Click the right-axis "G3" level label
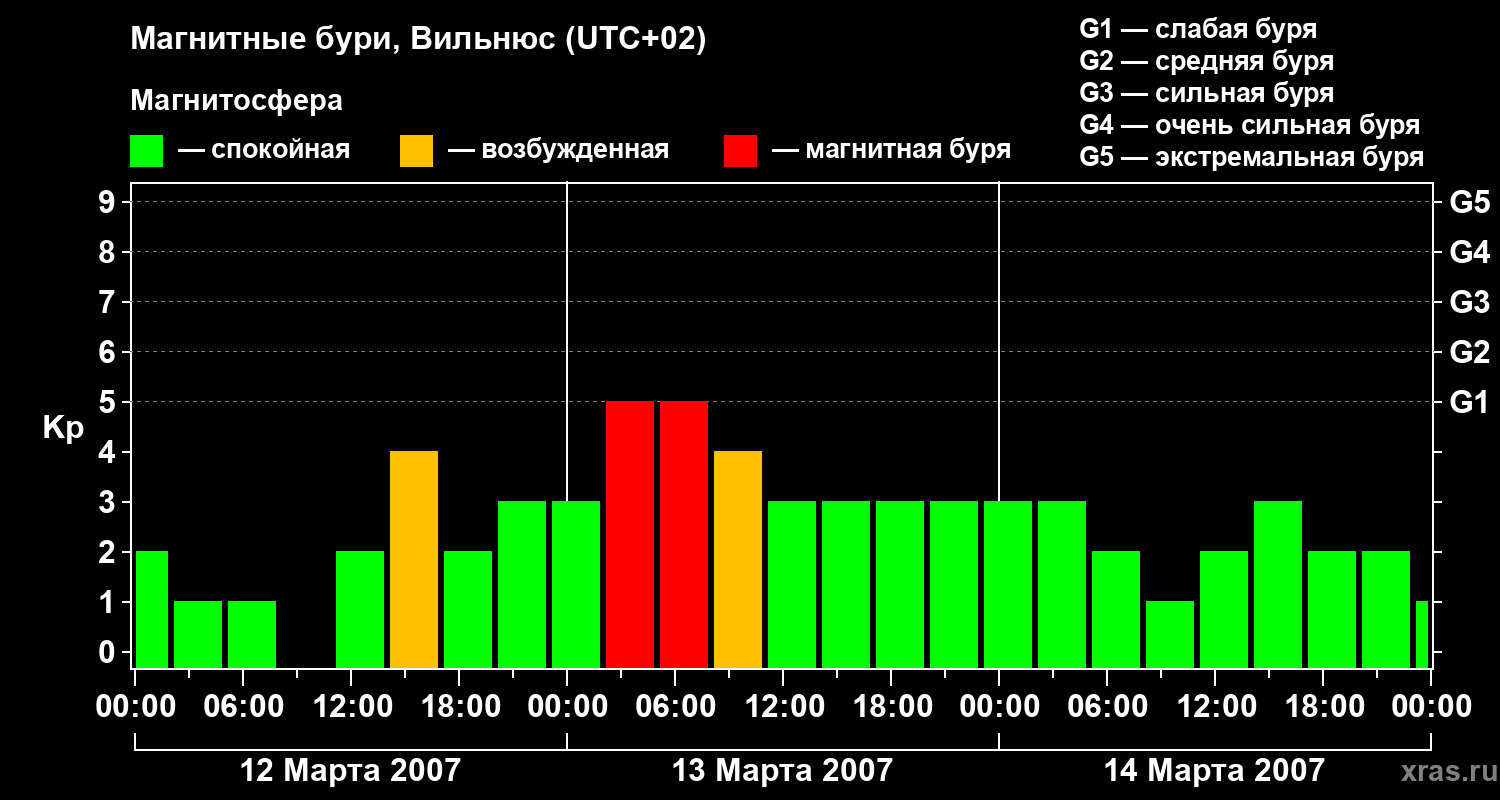The width and height of the screenshot is (1500, 800). (x=1469, y=302)
